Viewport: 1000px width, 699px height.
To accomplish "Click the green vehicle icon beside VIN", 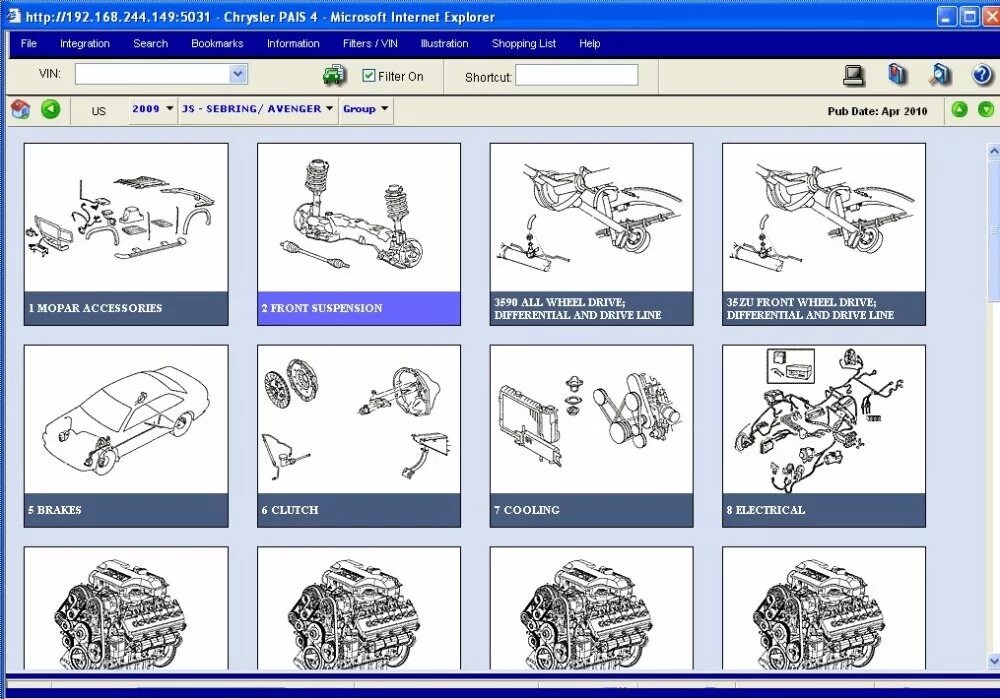I will click(334, 75).
